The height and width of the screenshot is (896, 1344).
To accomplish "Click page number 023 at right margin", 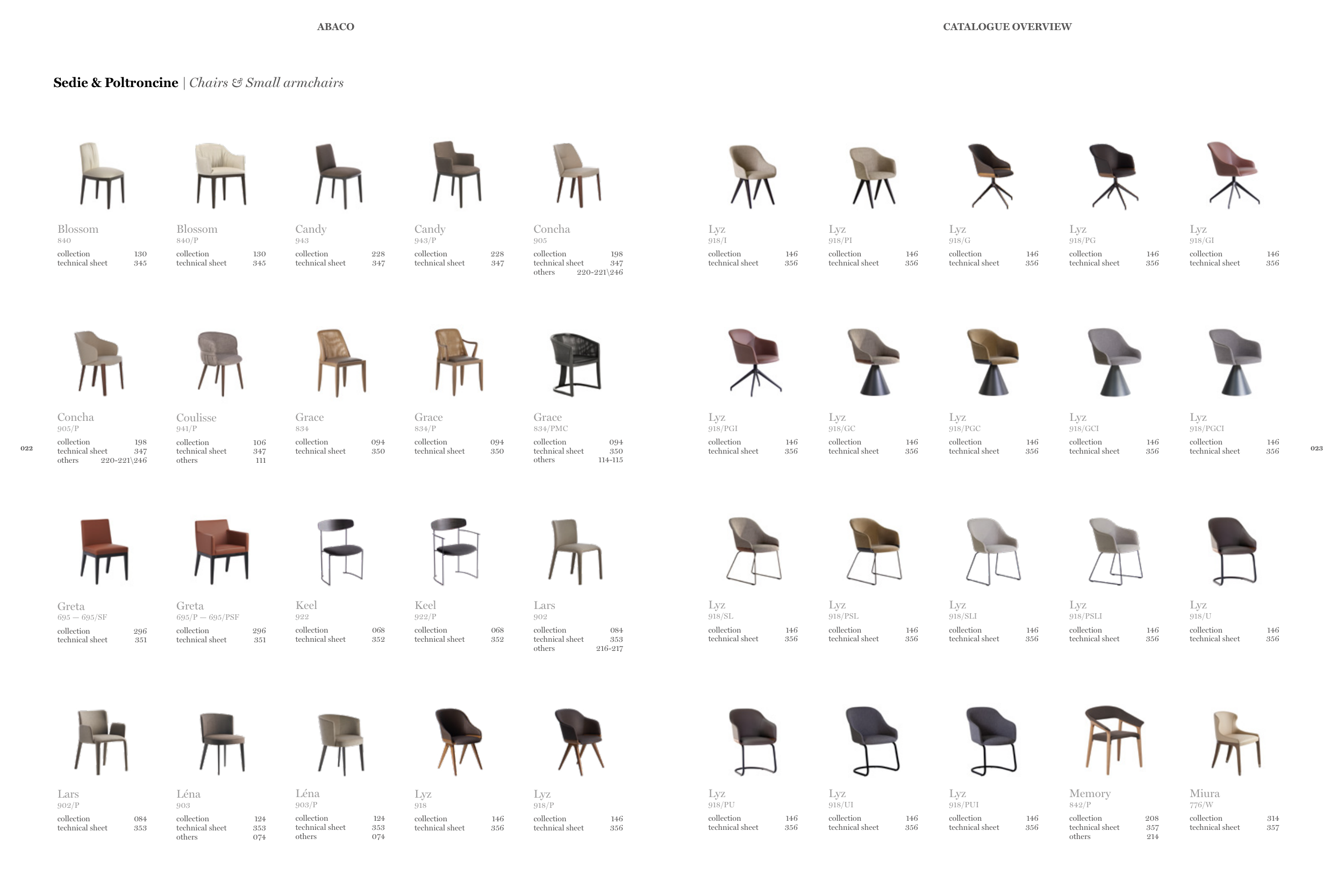I will click(x=1316, y=448).
